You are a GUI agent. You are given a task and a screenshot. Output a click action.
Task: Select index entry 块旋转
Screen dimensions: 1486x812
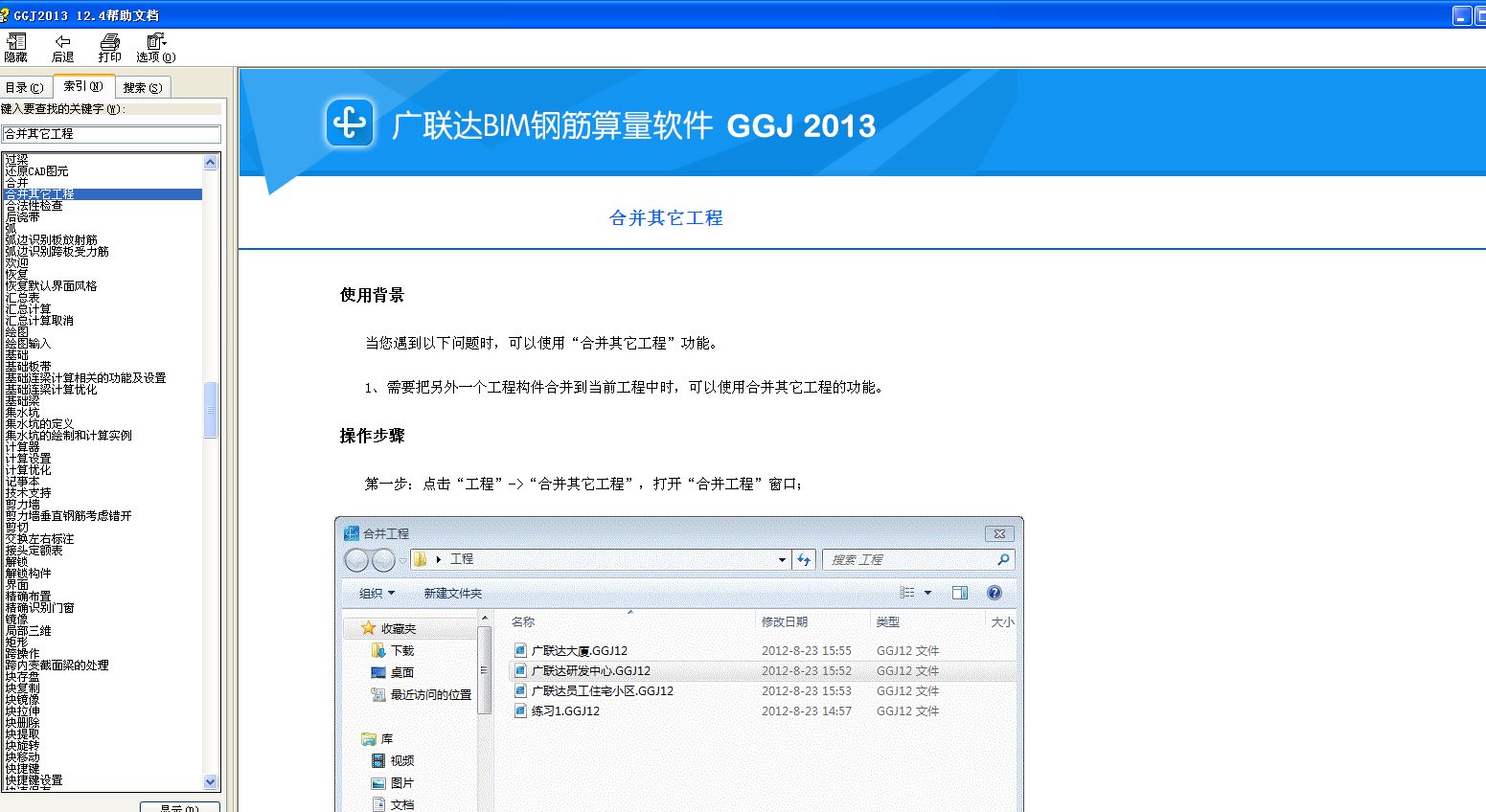tap(22, 746)
